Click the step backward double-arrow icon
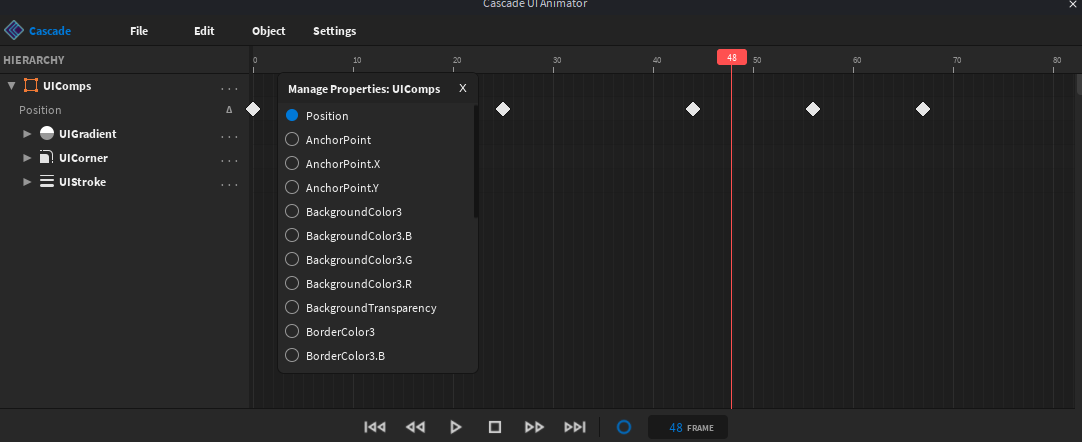 click(x=415, y=427)
